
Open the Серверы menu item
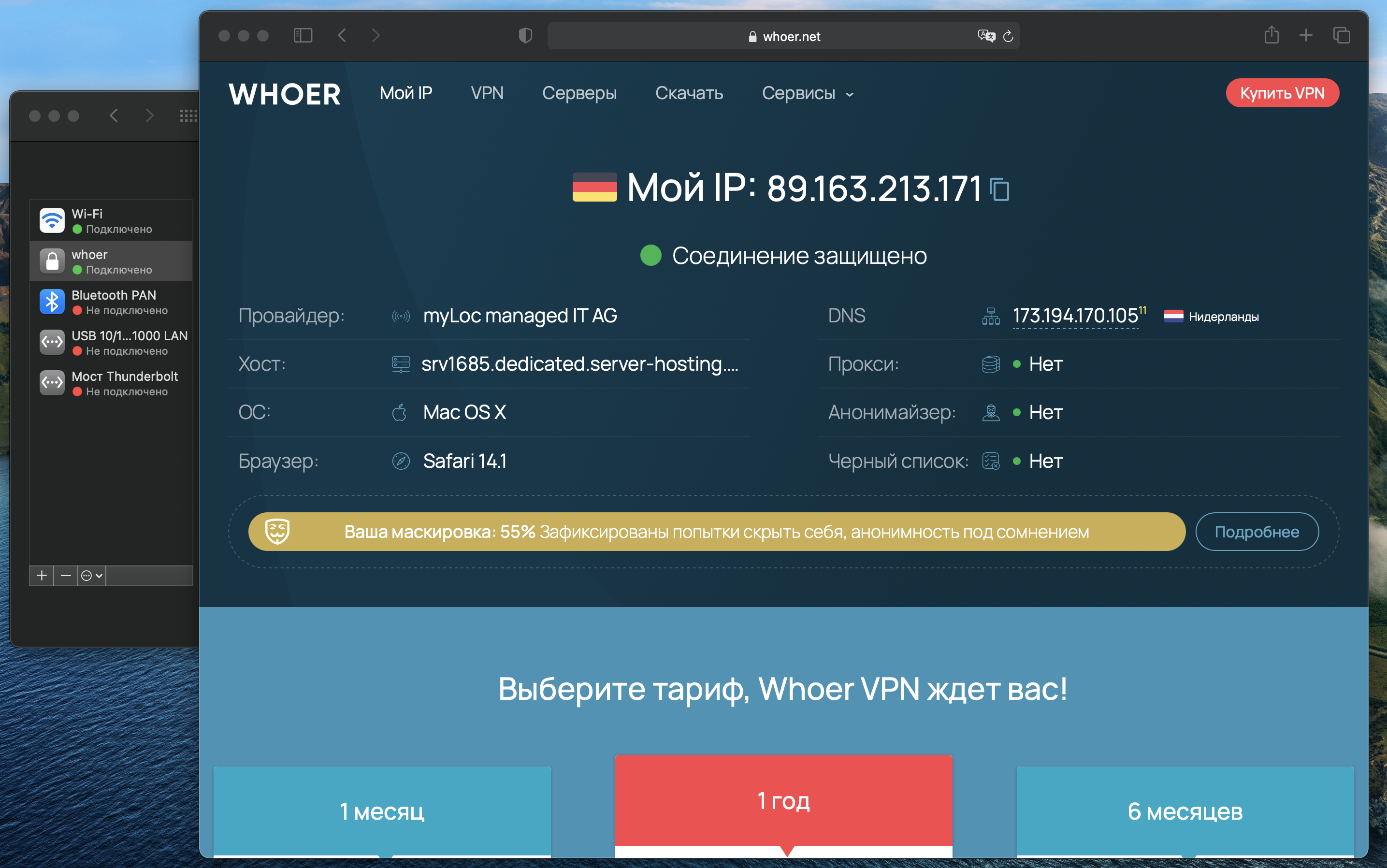(x=579, y=93)
